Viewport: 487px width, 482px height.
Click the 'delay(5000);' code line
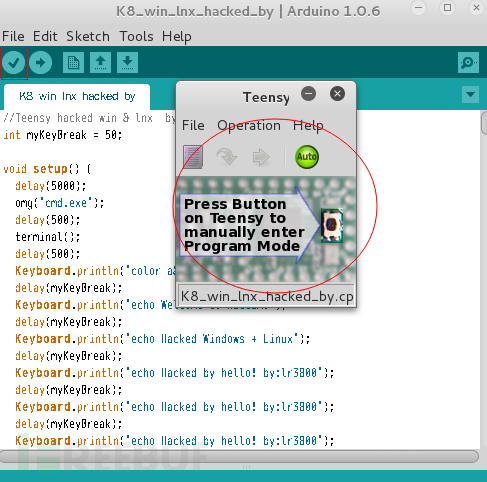pyautogui.click(x=51, y=186)
